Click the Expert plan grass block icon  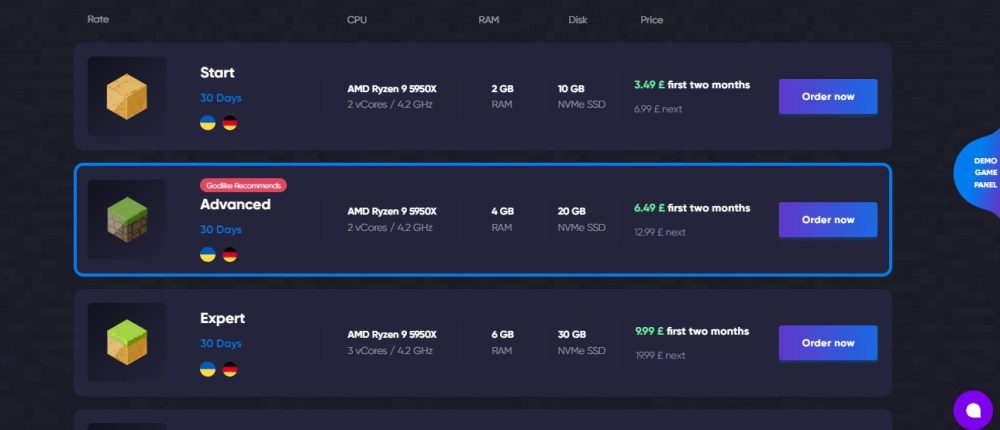[127, 343]
